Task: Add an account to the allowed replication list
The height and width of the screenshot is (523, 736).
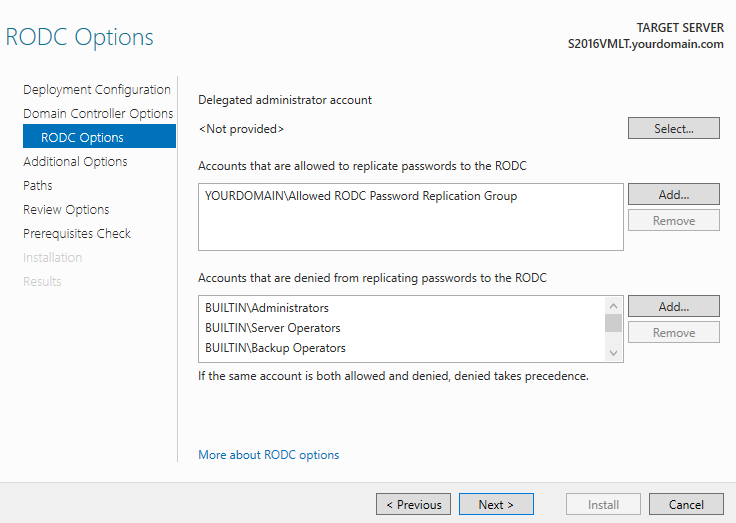Action: click(673, 195)
